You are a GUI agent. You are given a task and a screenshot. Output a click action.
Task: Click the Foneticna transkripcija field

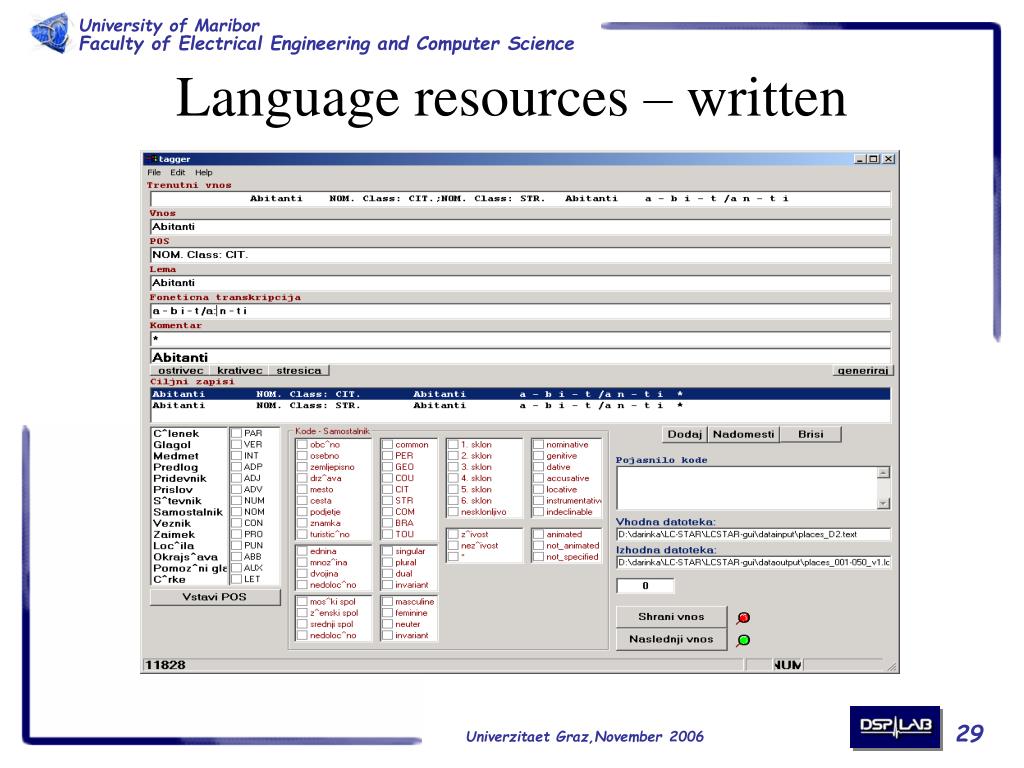(x=520, y=311)
